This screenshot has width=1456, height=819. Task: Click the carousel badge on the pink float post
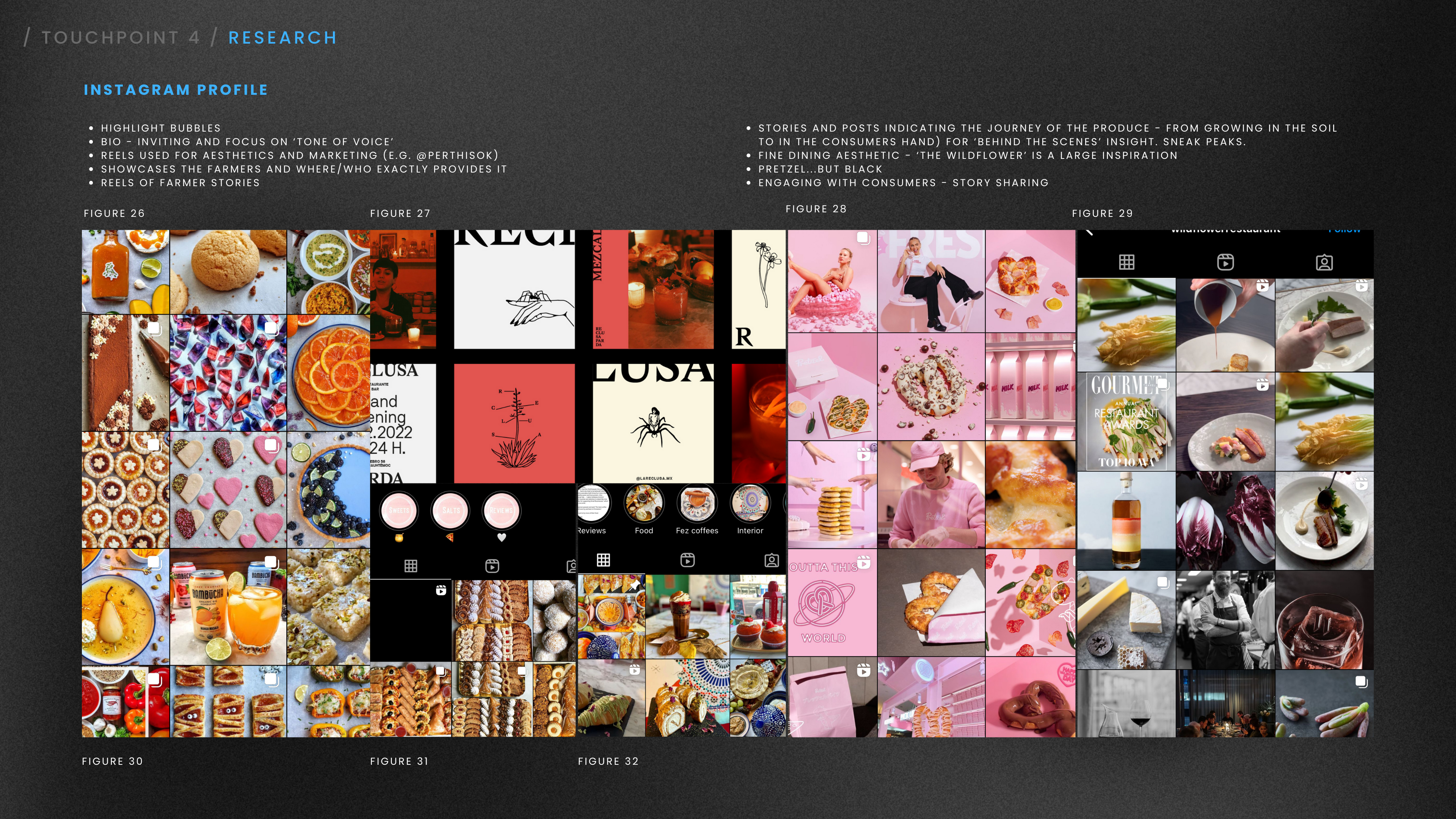(x=863, y=238)
